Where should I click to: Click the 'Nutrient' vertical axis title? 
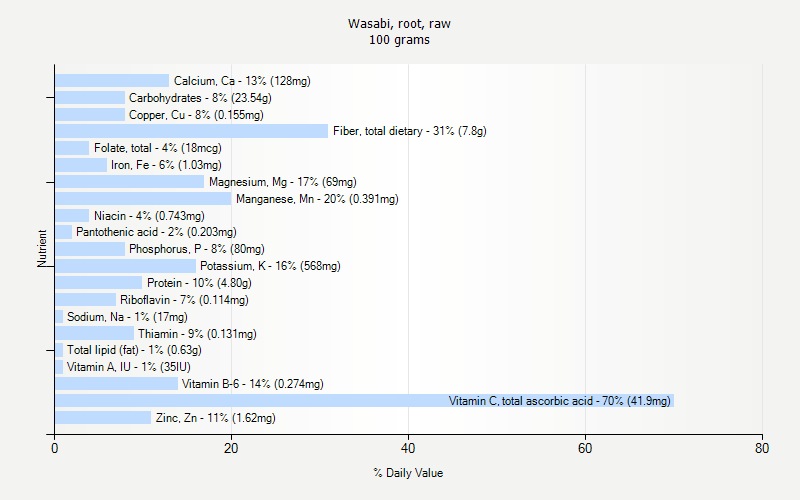point(42,248)
